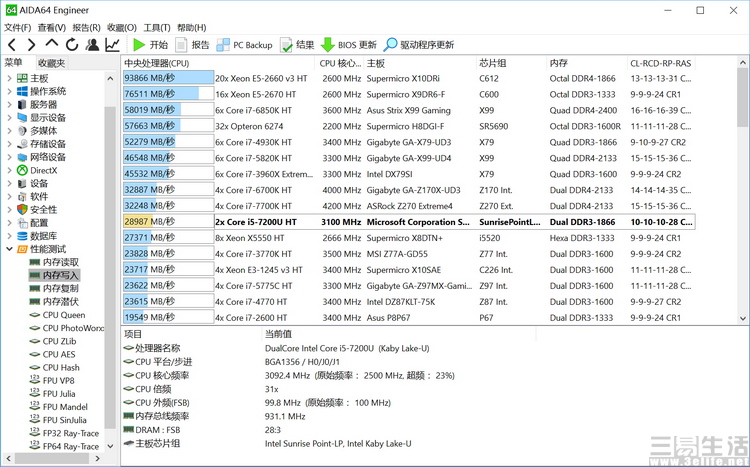Click sidebar horizontal scrollbar right arrow
The width and height of the screenshot is (750, 467).
click(x=97, y=458)
